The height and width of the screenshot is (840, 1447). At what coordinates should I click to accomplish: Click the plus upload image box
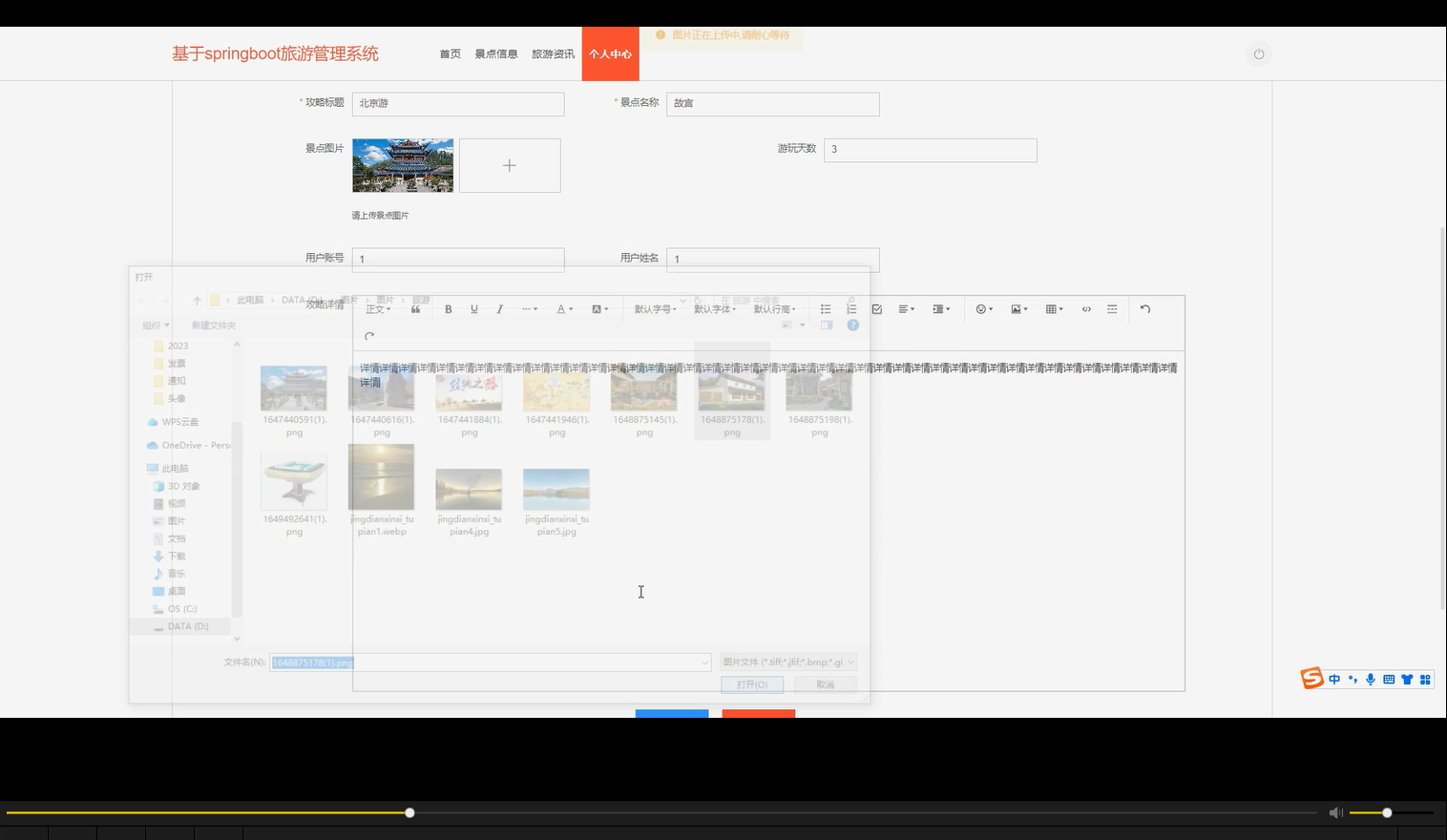tap(510, 165)
